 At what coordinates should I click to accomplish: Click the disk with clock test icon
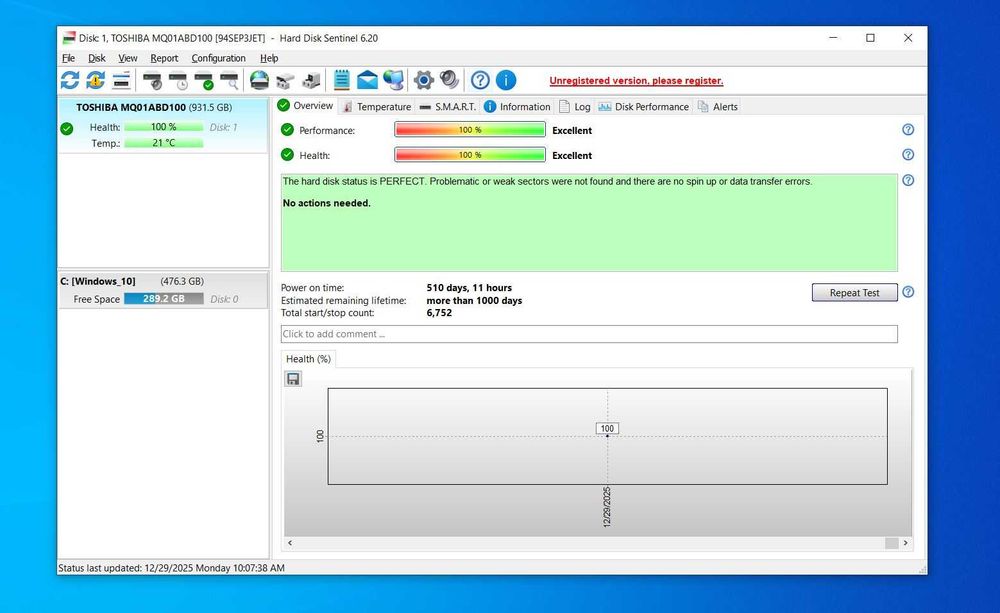click(x=178, y=81)
